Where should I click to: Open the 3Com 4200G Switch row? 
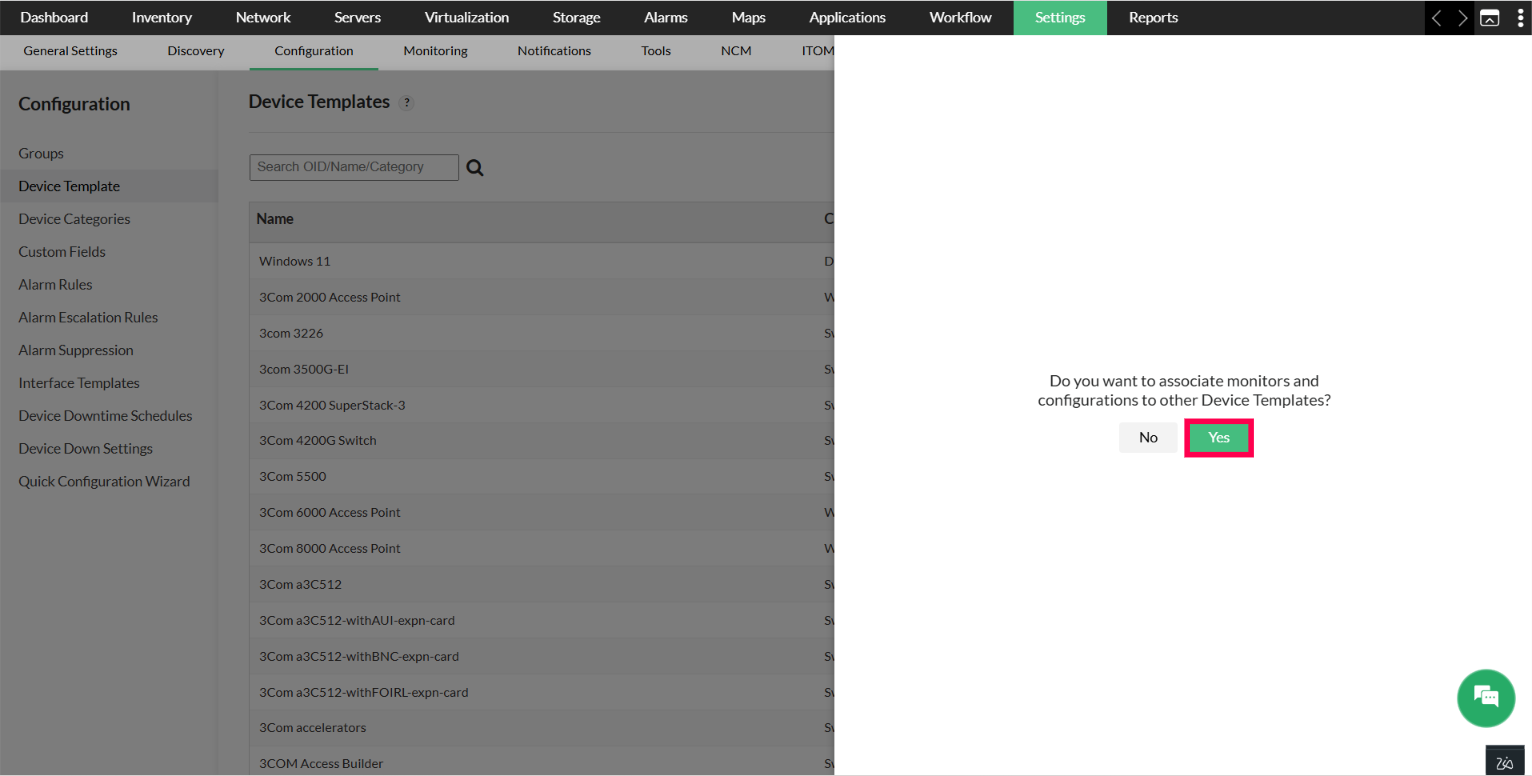542,440
